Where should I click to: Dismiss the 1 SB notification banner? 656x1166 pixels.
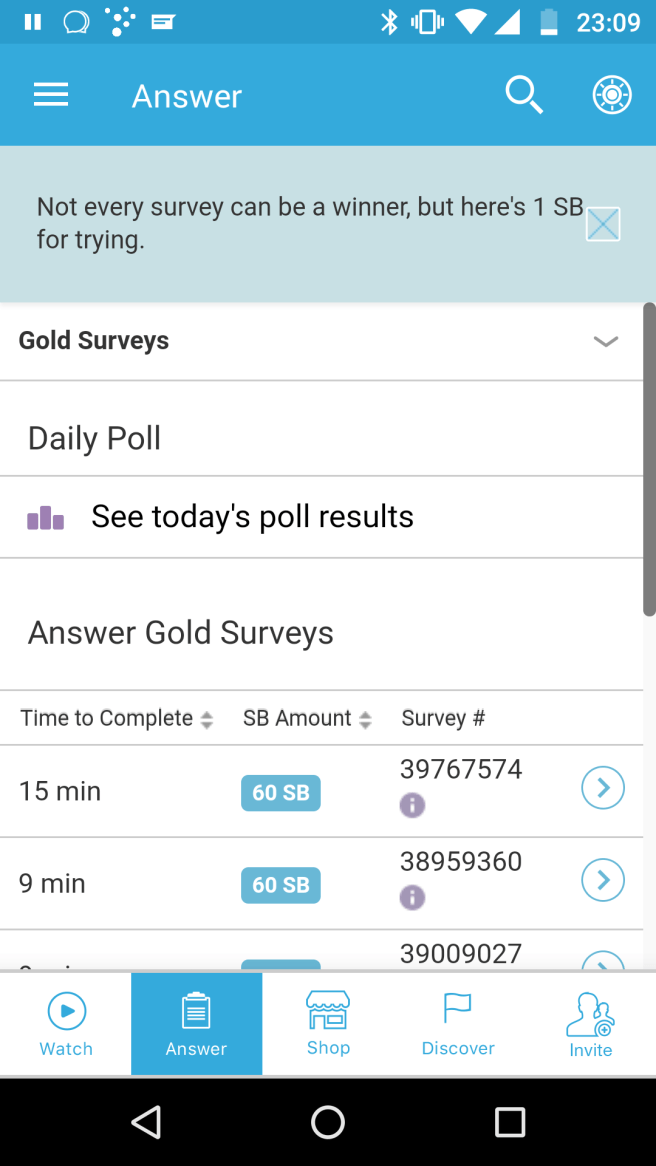tap(603, 224)
